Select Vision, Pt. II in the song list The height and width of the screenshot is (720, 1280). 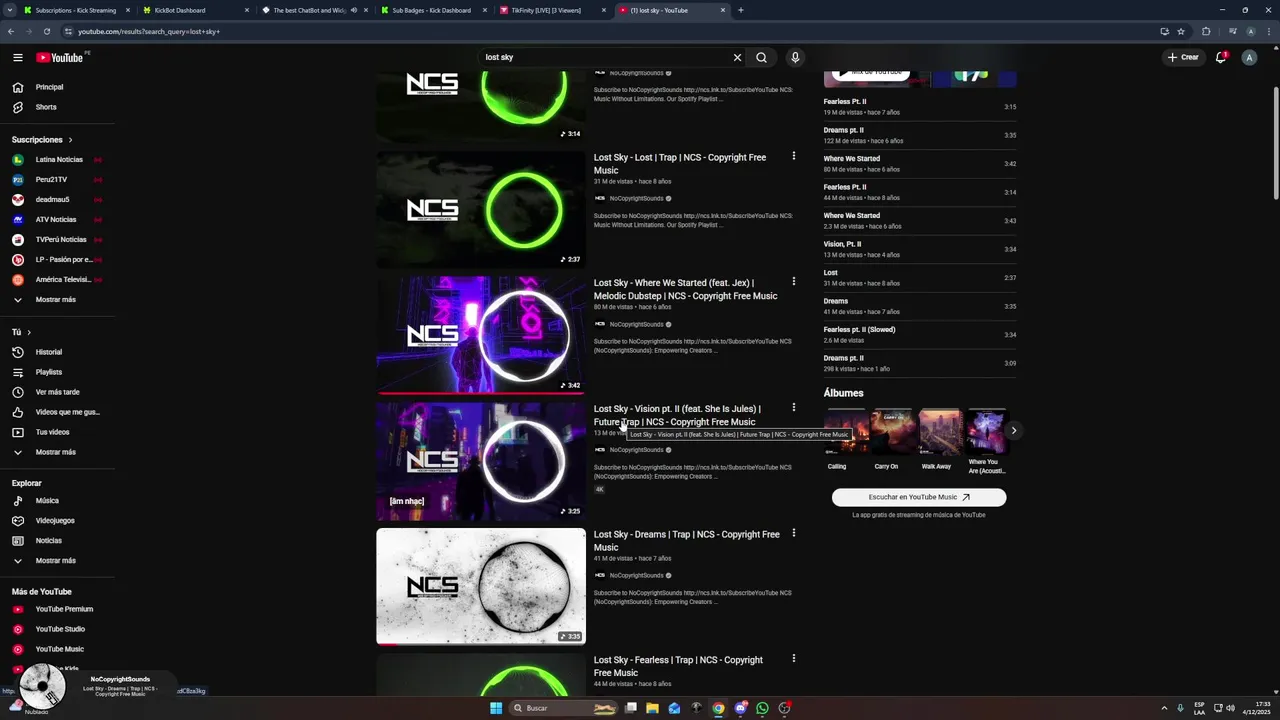(920, 249)
